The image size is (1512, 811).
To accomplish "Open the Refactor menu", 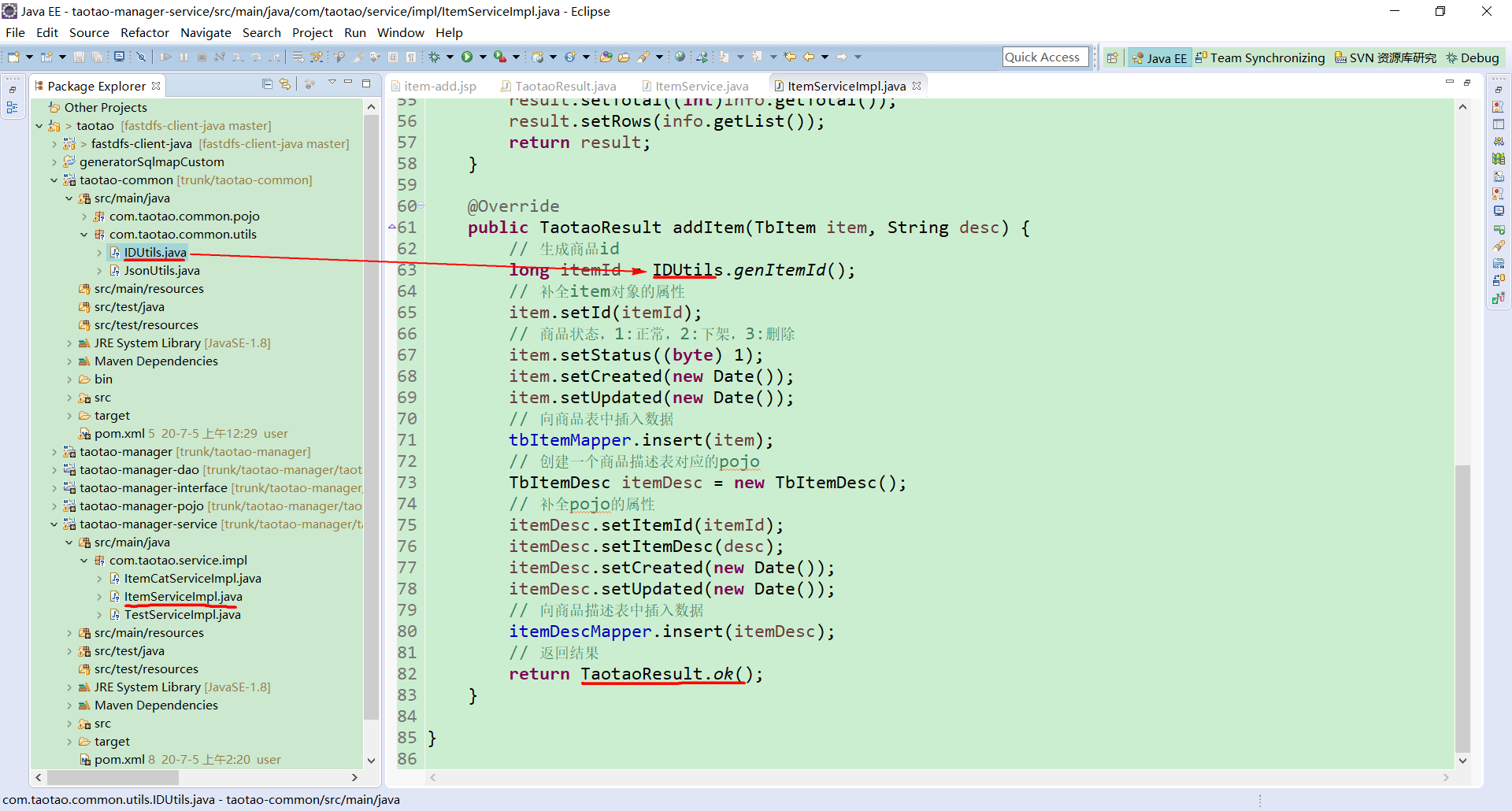I will pyautogui.click(x=145, y=32).
